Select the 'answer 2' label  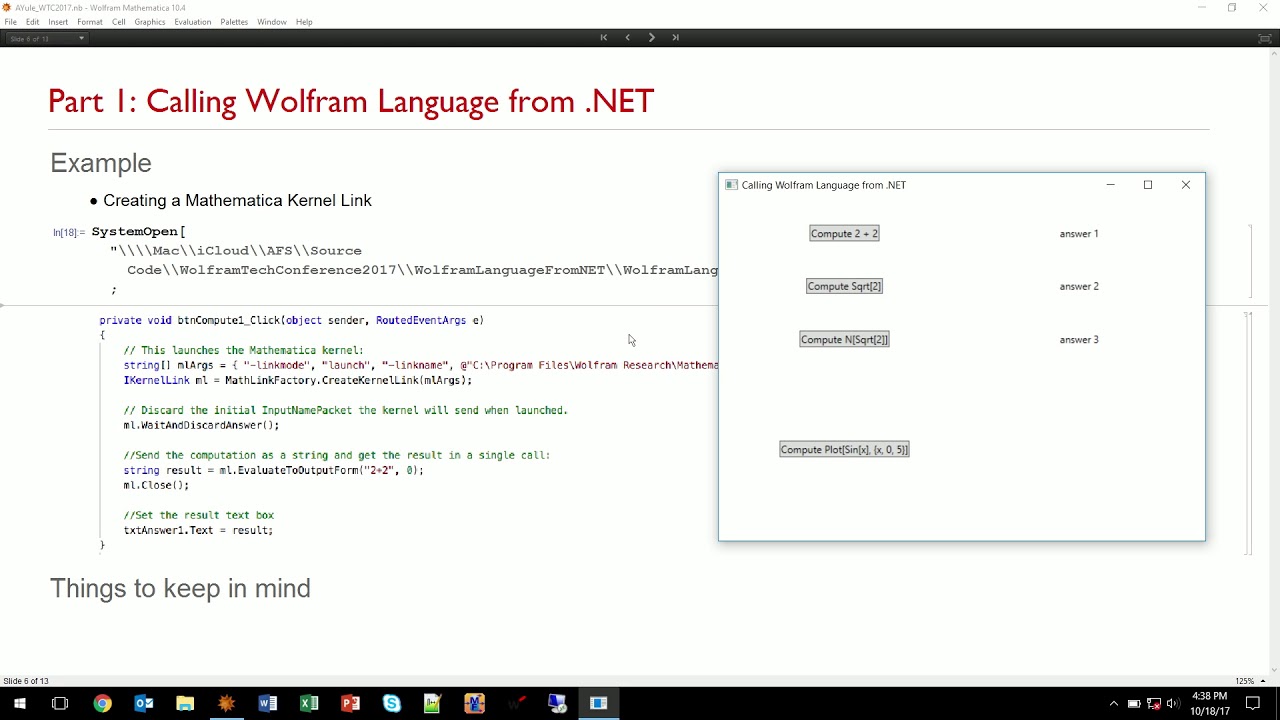(1079, 286)
